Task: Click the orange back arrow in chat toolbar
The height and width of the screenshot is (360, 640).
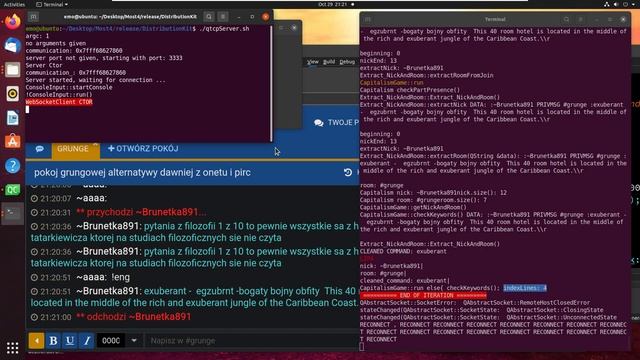Action: pos(36,340)
